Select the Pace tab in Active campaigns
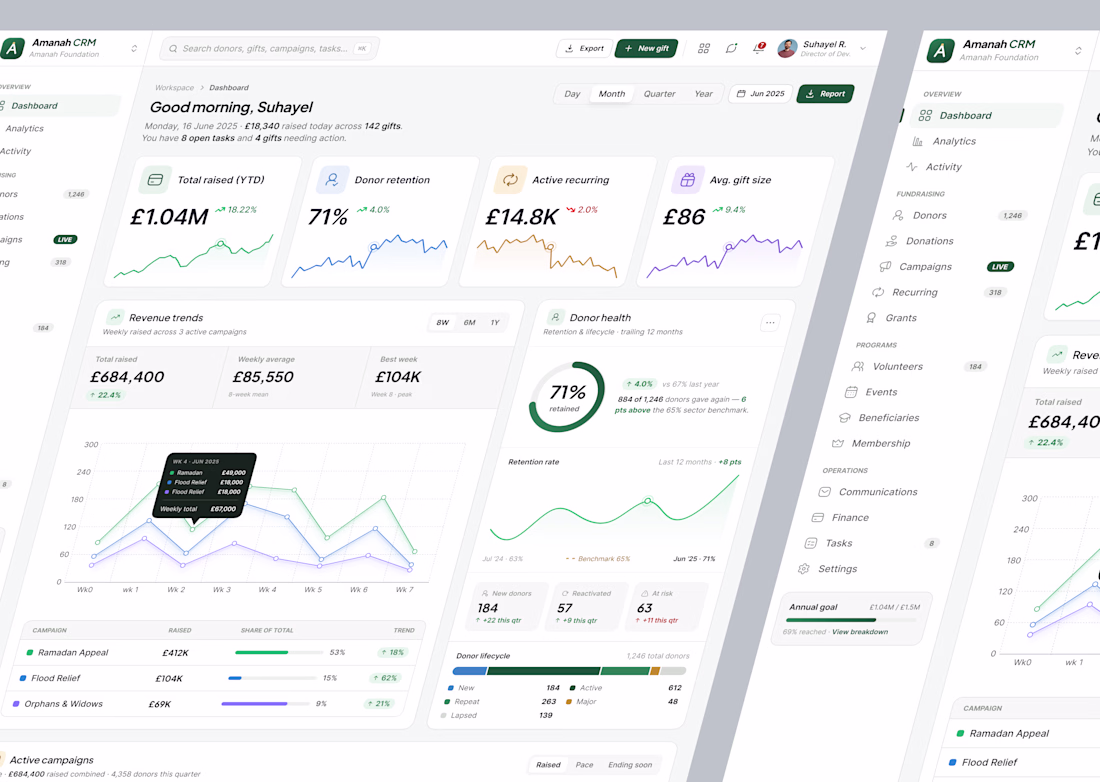This screenshot has width=1100, height=782. pos(584,764)
